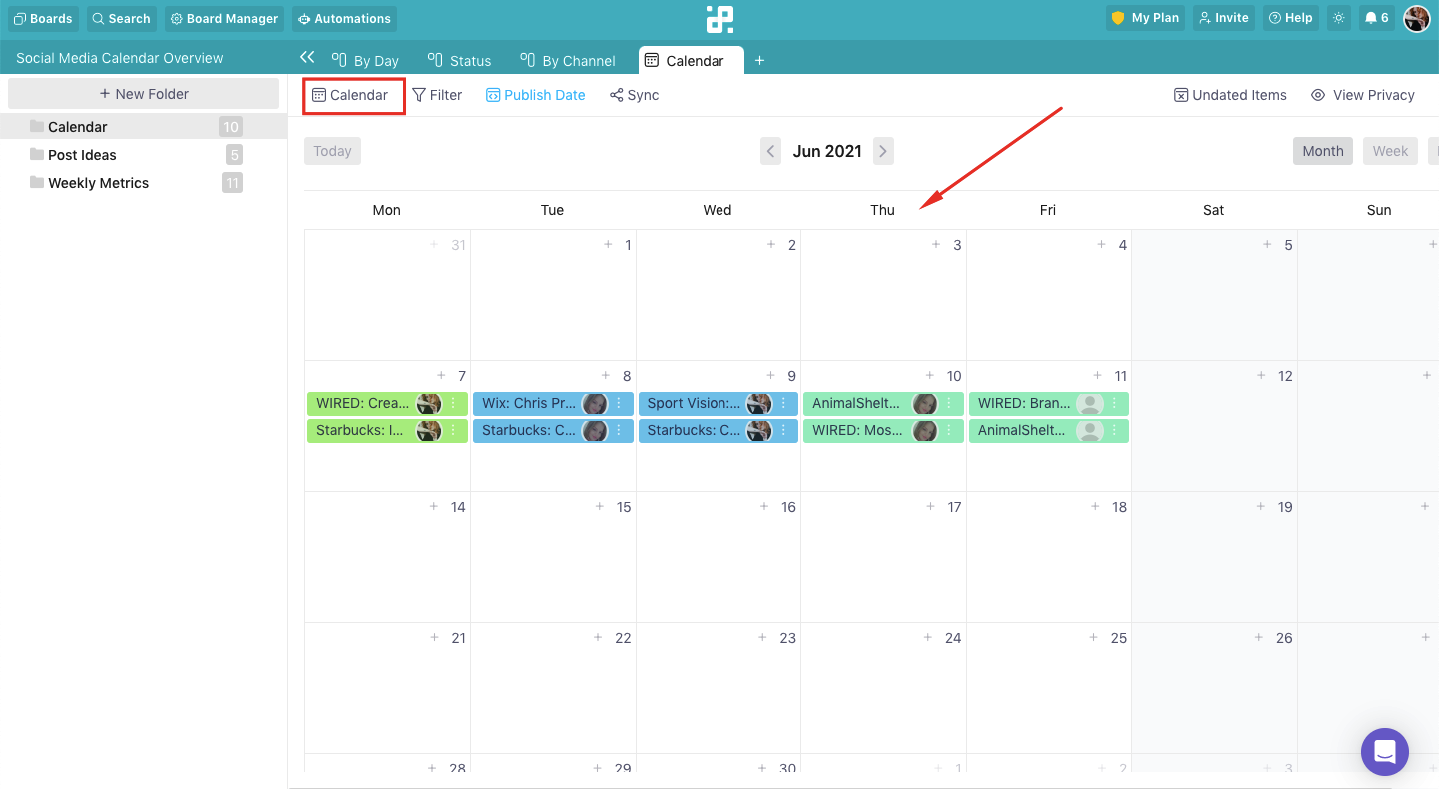The image size is (1439, 789).
Task: Open three-dot menu on WIRED: Bran... item
Action: [x=1114, y=403]
